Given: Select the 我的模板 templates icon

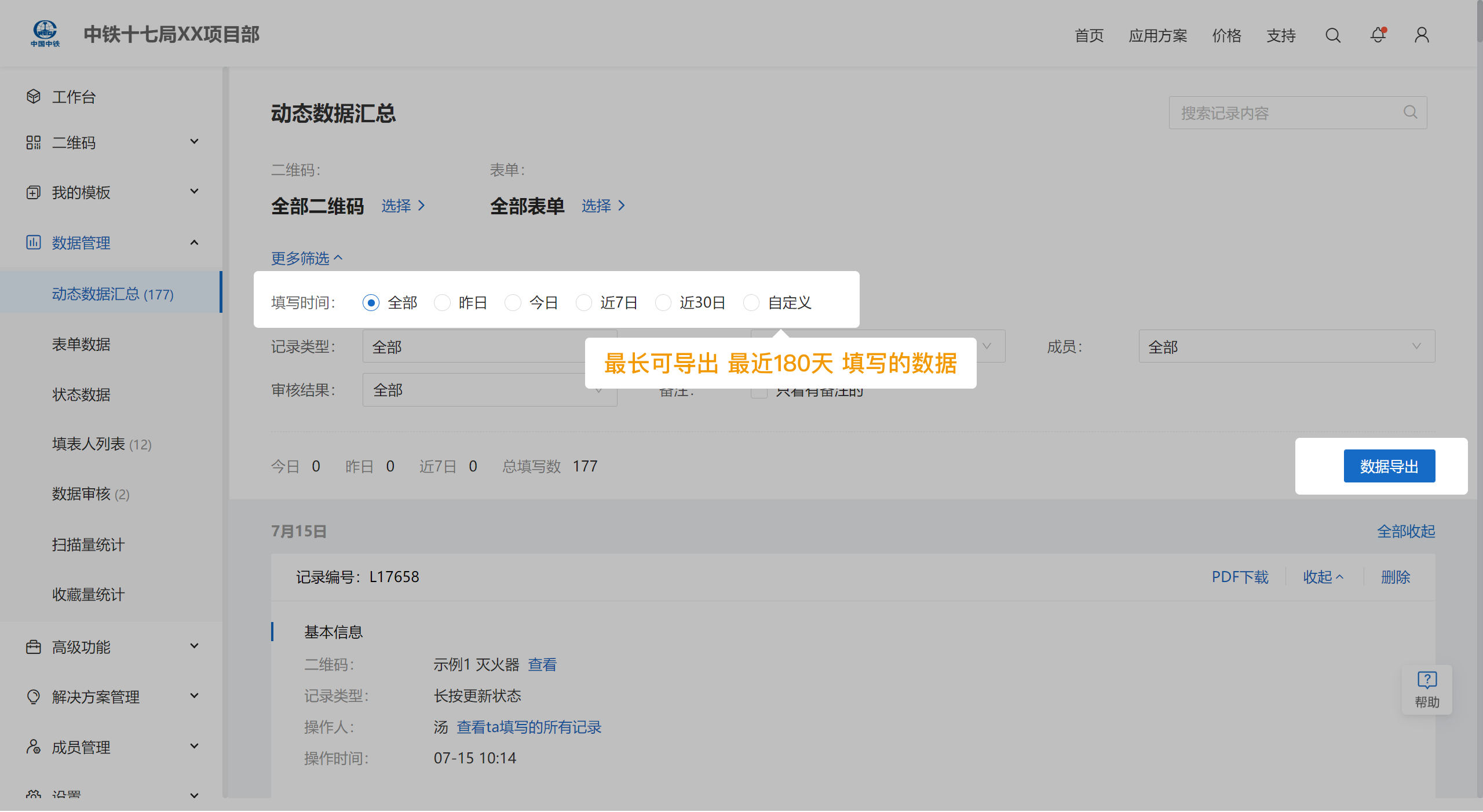Looking at the screenshot, I should click(x=33, y=192).
